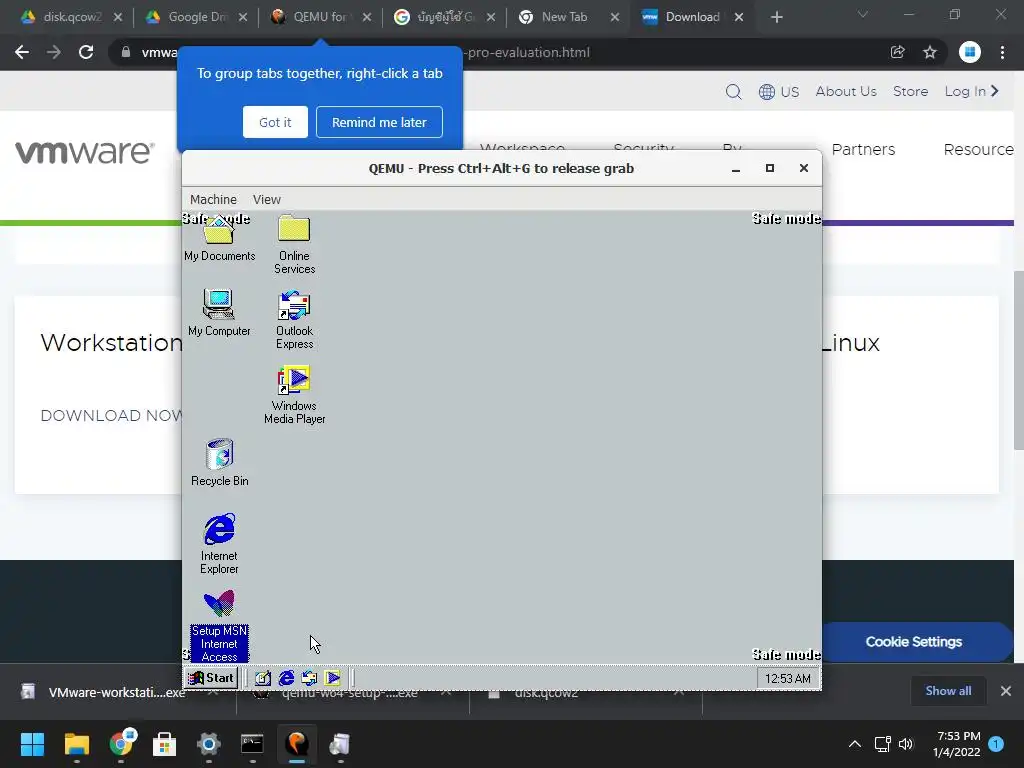
Task: Reload the VMware page
Action: [86, 52]
